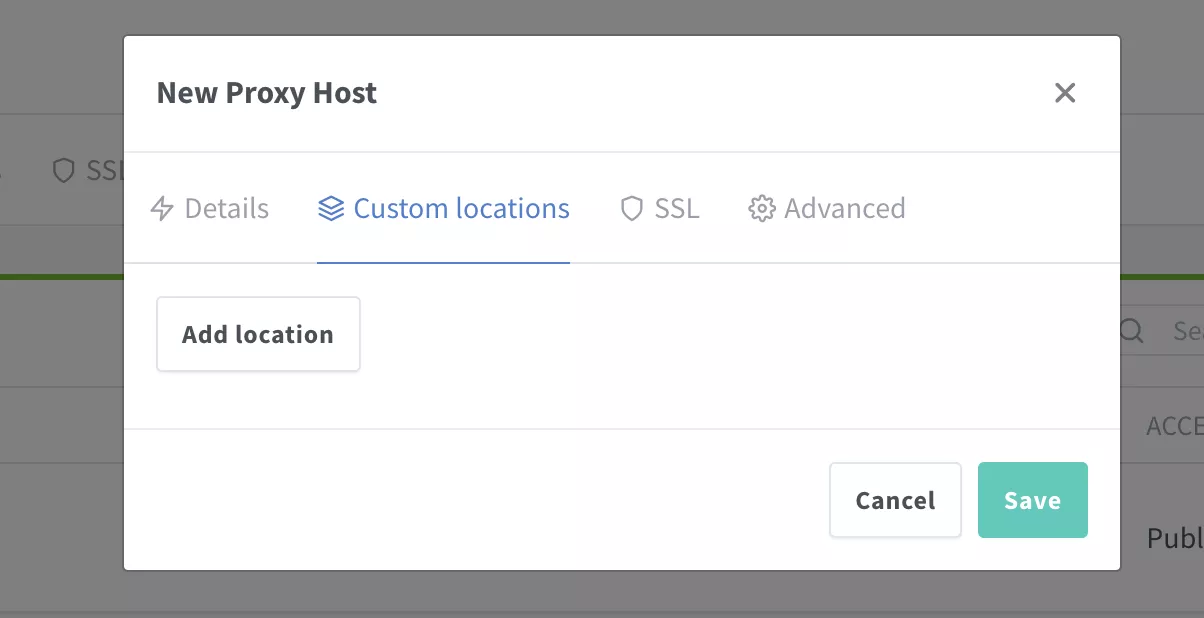
Task: Save the proxy host
Action: [x=1033, y=500]
